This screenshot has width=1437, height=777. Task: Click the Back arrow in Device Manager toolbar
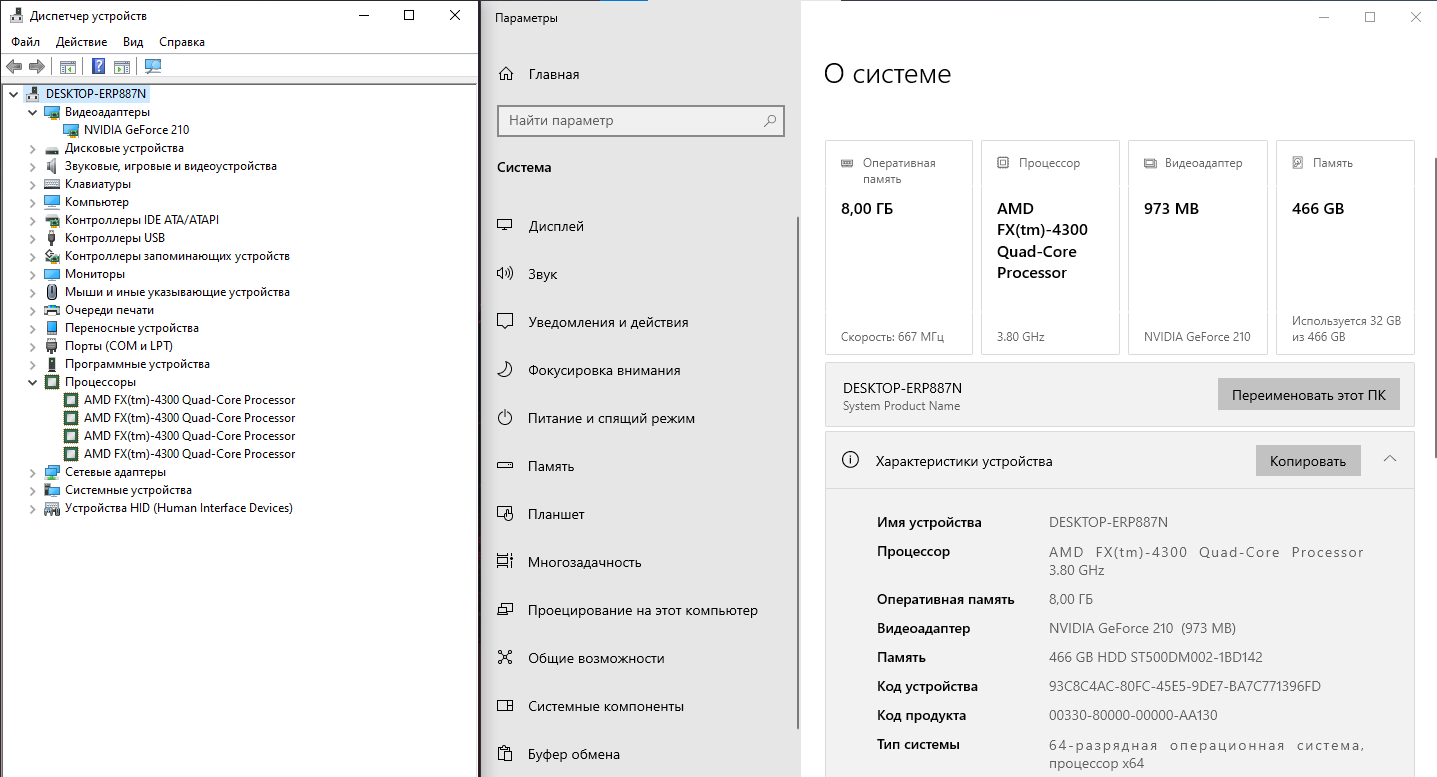point(14,67)
